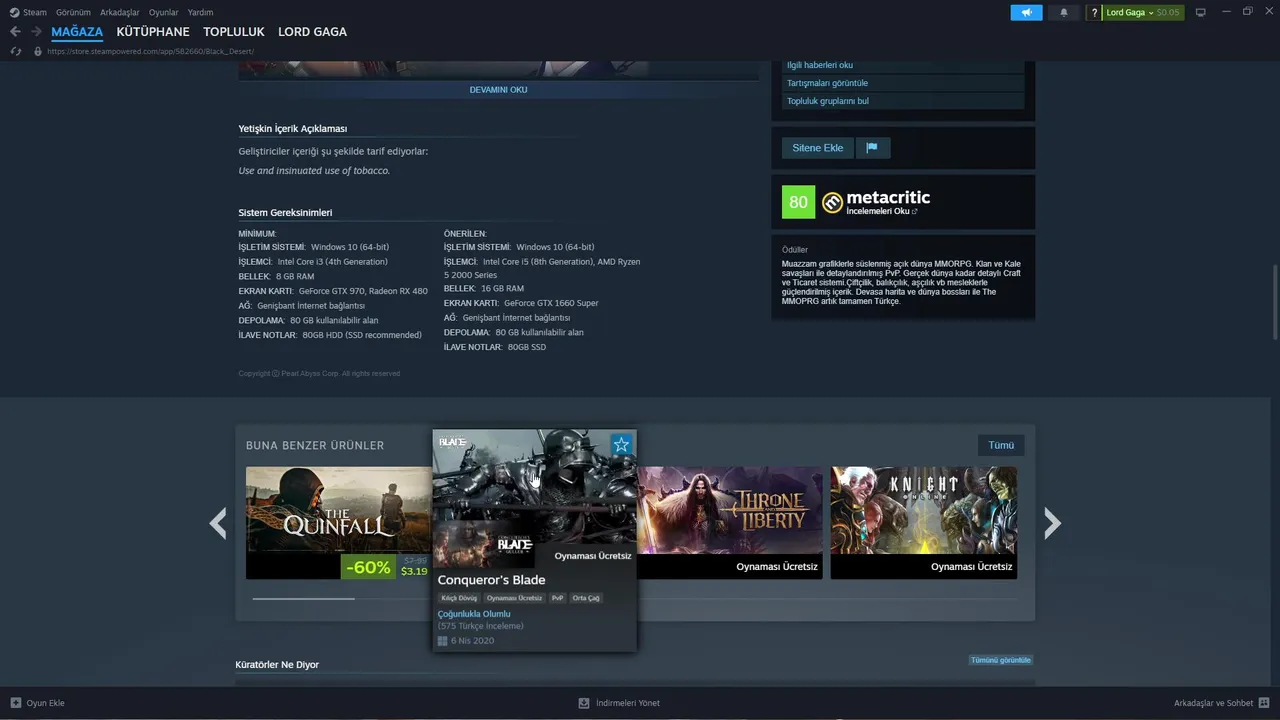The height and width of the screenshot is (720, 1280).
Task: Open the İlgili haberleri oku link
Action: [x=820, y=65]
